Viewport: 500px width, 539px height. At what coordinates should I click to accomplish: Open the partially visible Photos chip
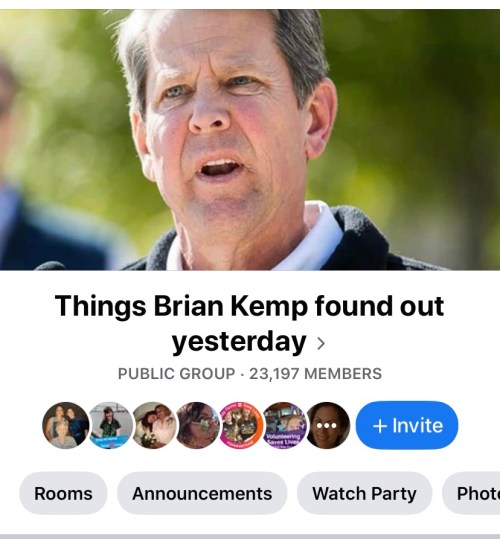coord(471,493)
